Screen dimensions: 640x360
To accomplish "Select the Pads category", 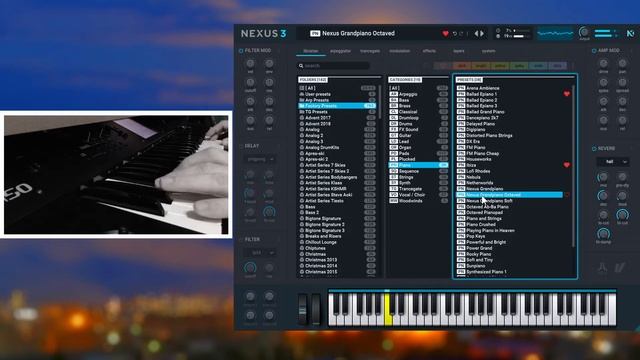I will (418, 153).
